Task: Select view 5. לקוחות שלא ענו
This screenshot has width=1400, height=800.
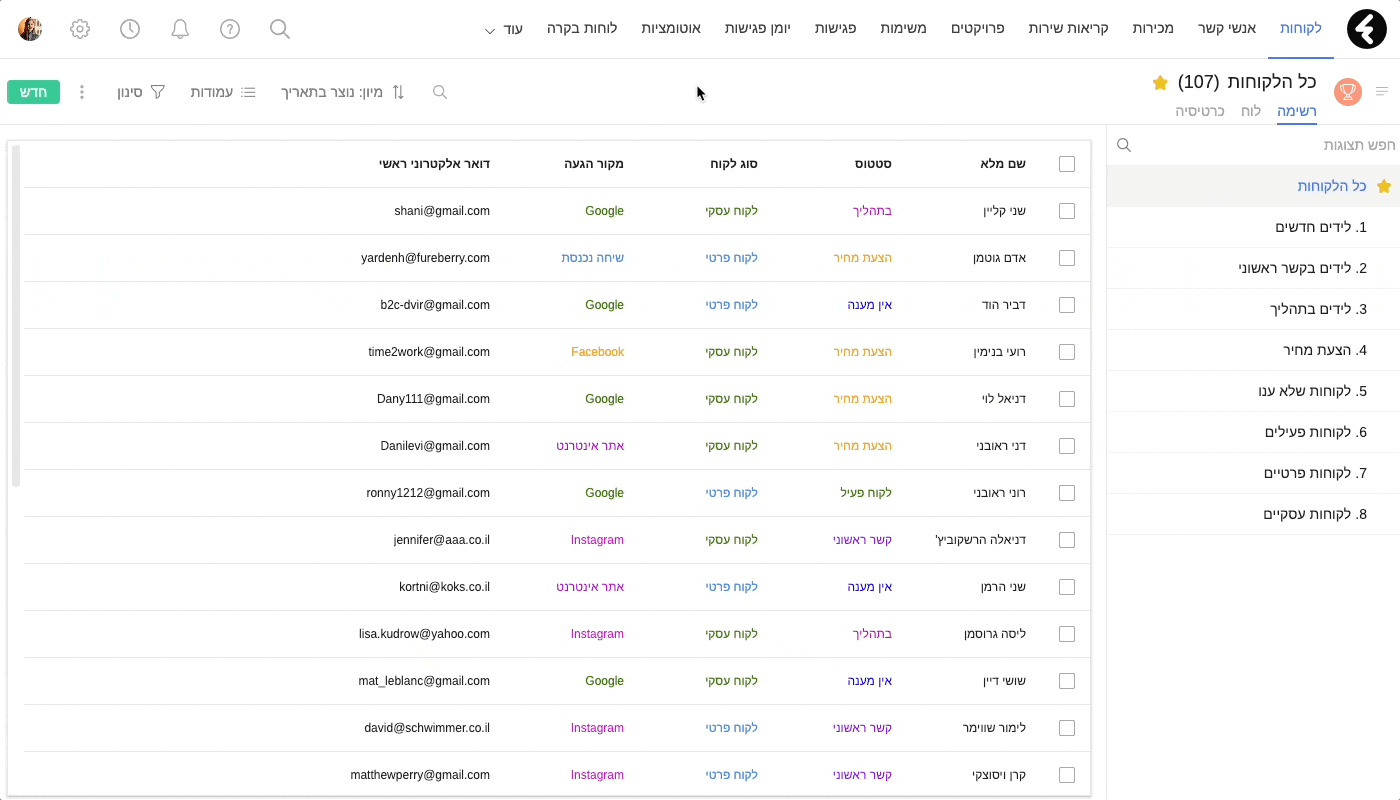Action: (1253, 391)
